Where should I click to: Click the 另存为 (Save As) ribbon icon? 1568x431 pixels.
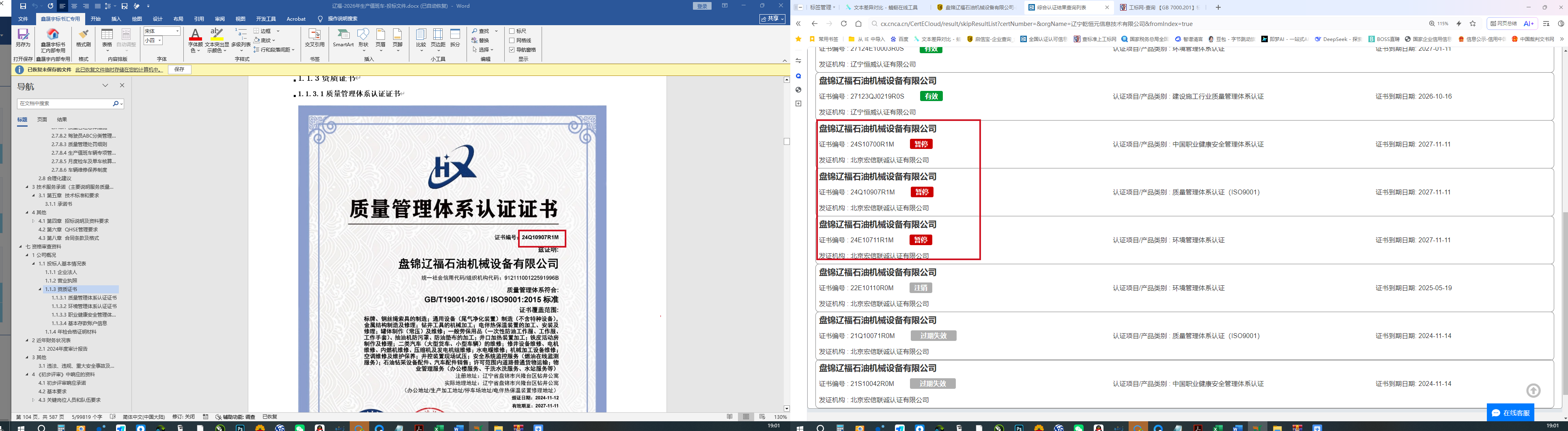click(x=23, y=38)
